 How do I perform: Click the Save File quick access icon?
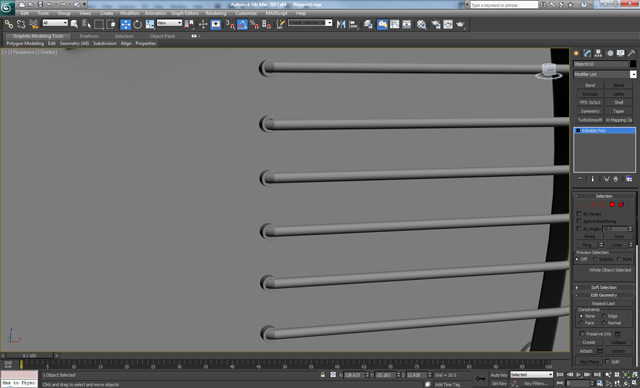[40, 4]
